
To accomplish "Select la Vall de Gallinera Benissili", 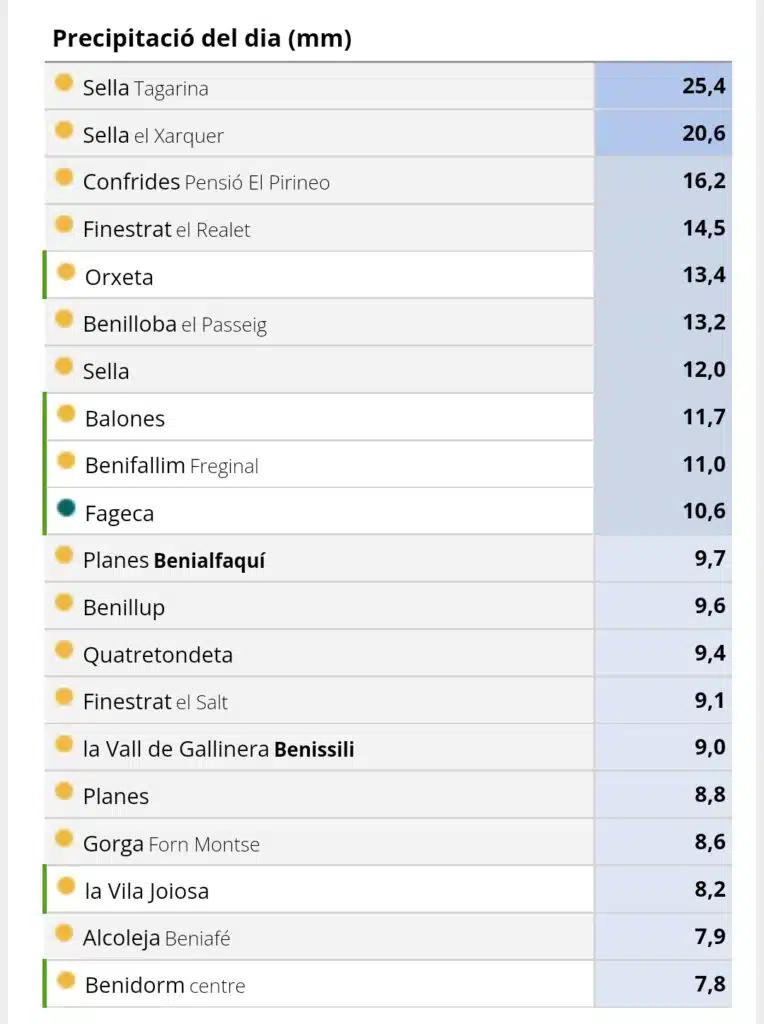I will tap(219, 748).
